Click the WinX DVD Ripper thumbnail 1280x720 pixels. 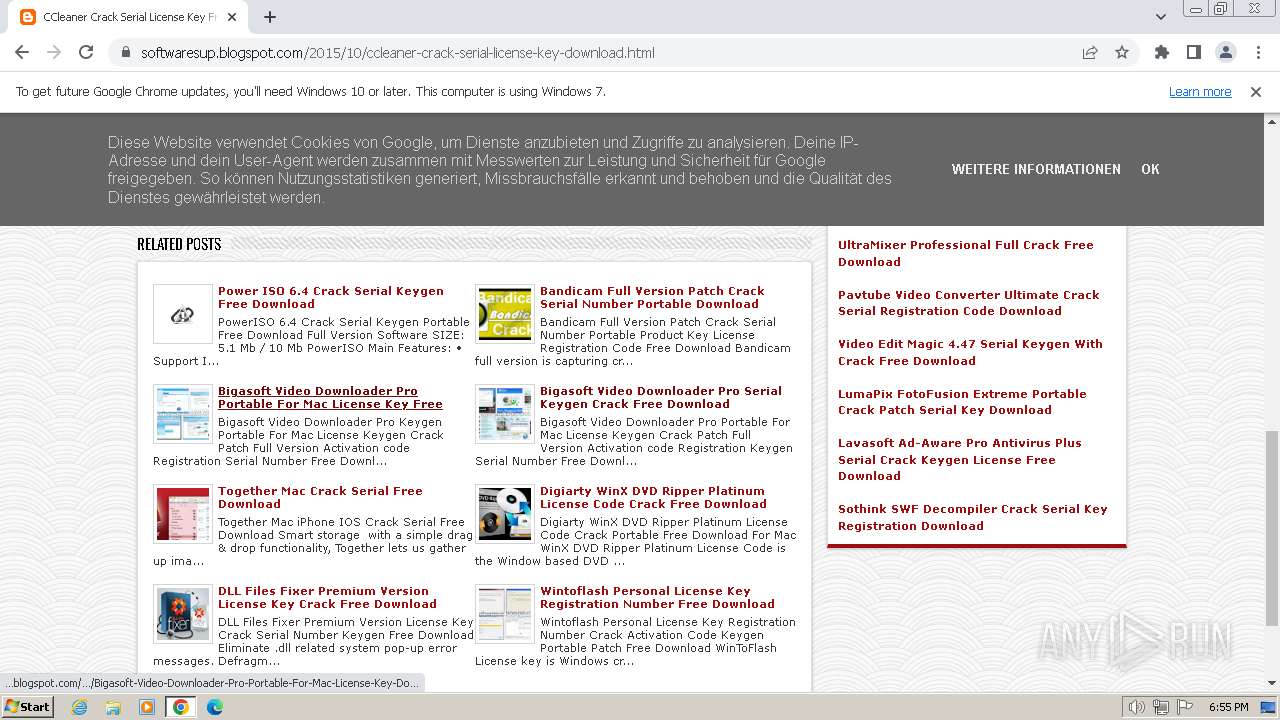505,514
